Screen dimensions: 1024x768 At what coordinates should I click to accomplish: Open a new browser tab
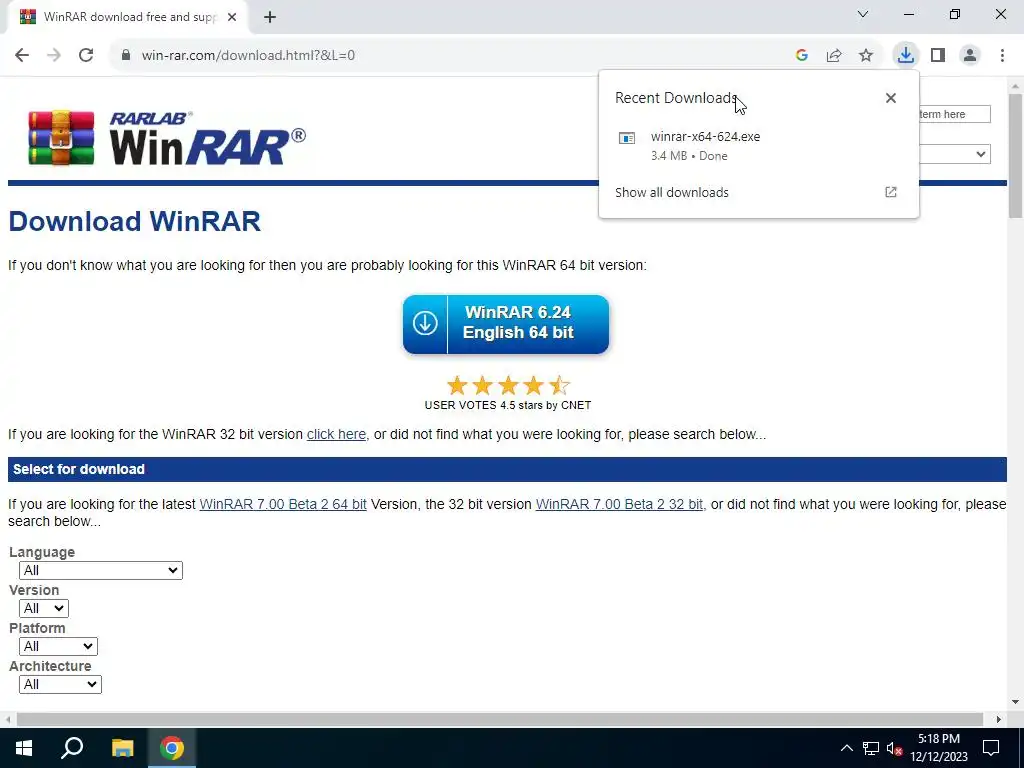pos(270,17)
